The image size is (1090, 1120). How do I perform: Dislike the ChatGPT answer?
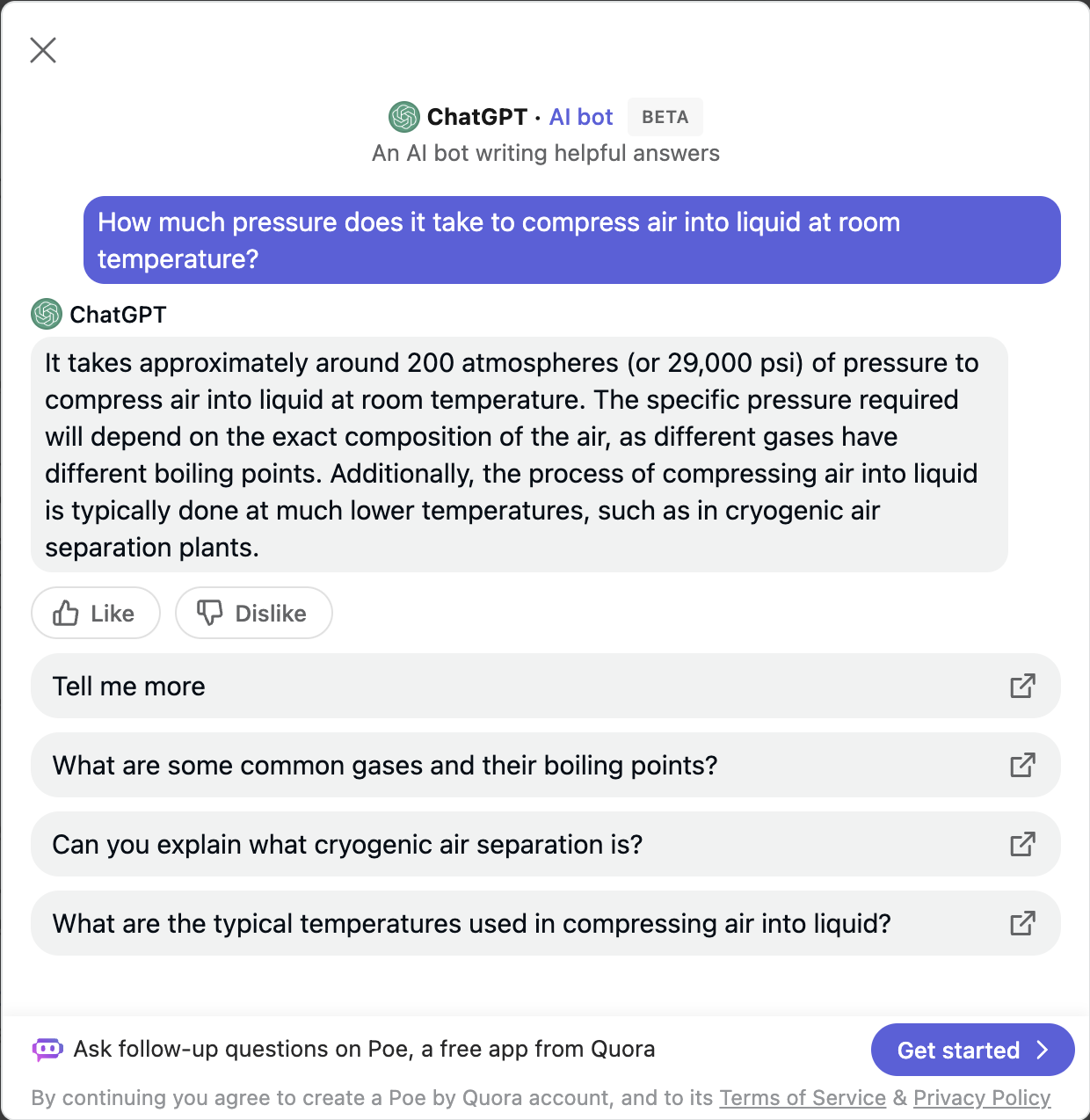(x=253, y=613)
